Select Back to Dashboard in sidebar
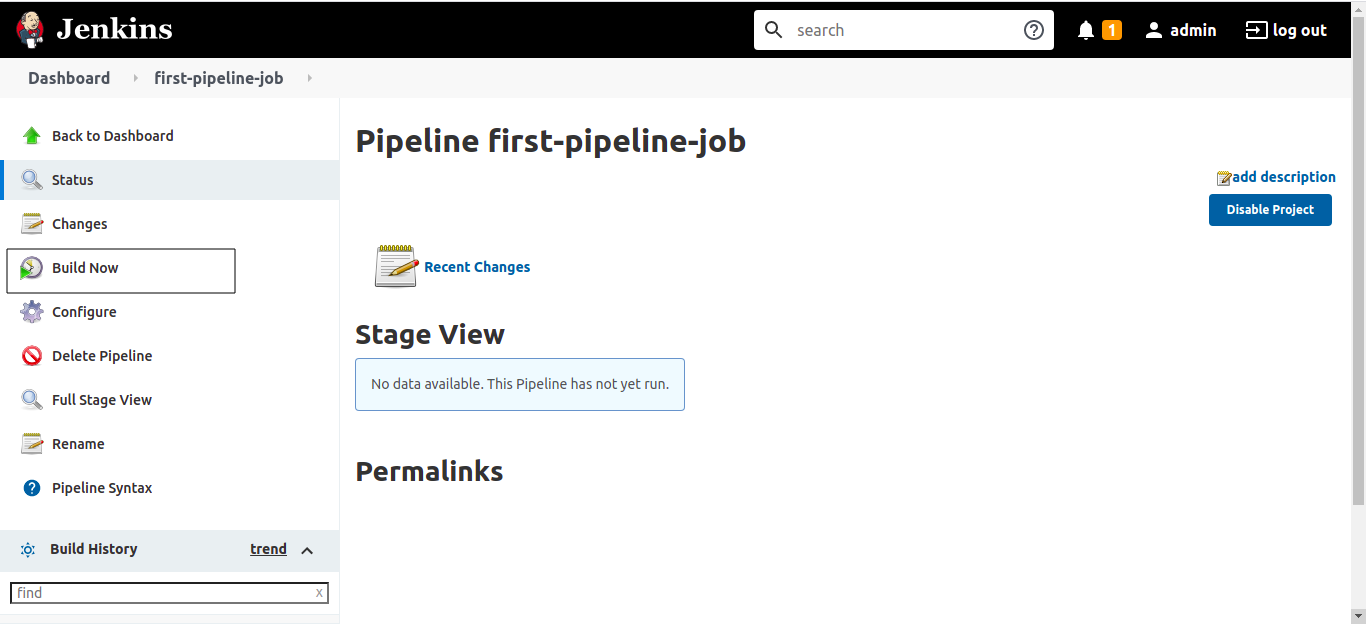The image size is (1366, 624). pos(112,136)
